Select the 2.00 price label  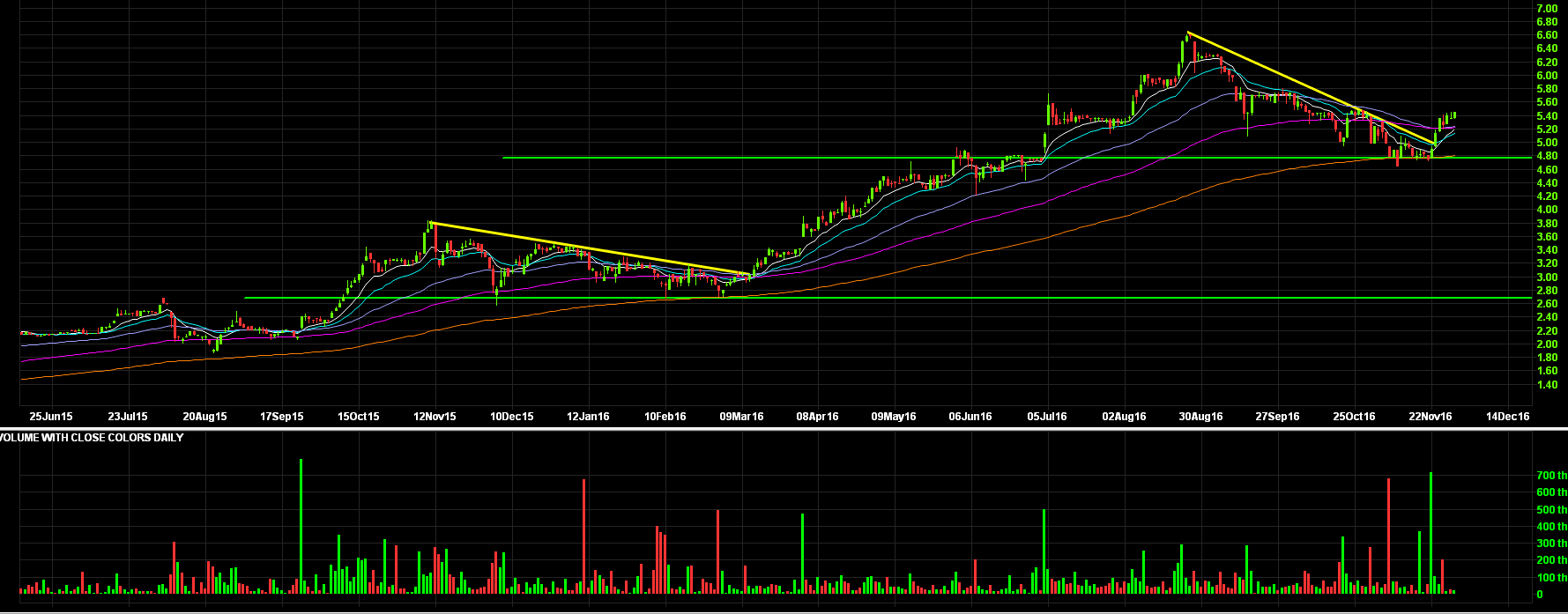pos(1547,344)
